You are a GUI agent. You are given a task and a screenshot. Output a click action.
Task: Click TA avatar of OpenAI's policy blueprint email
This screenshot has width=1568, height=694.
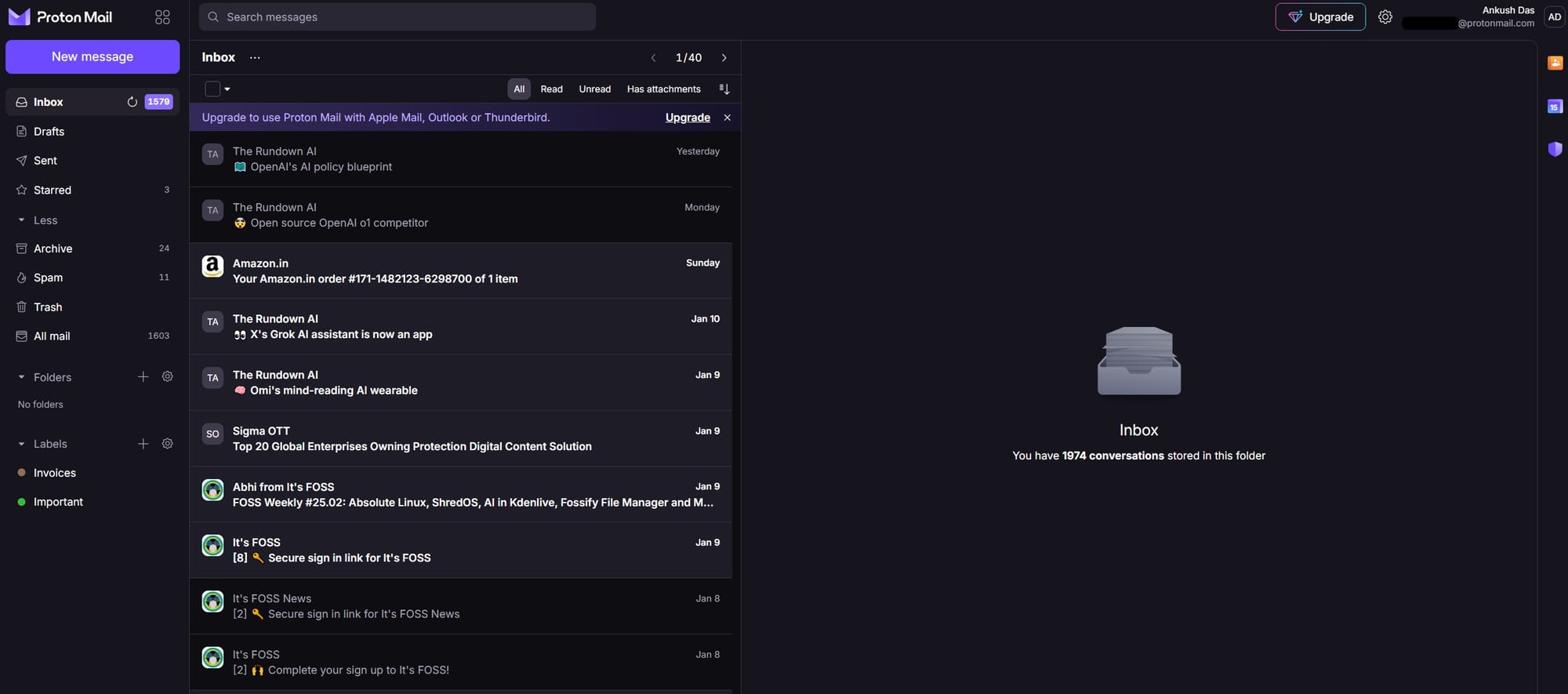(212, 154)
